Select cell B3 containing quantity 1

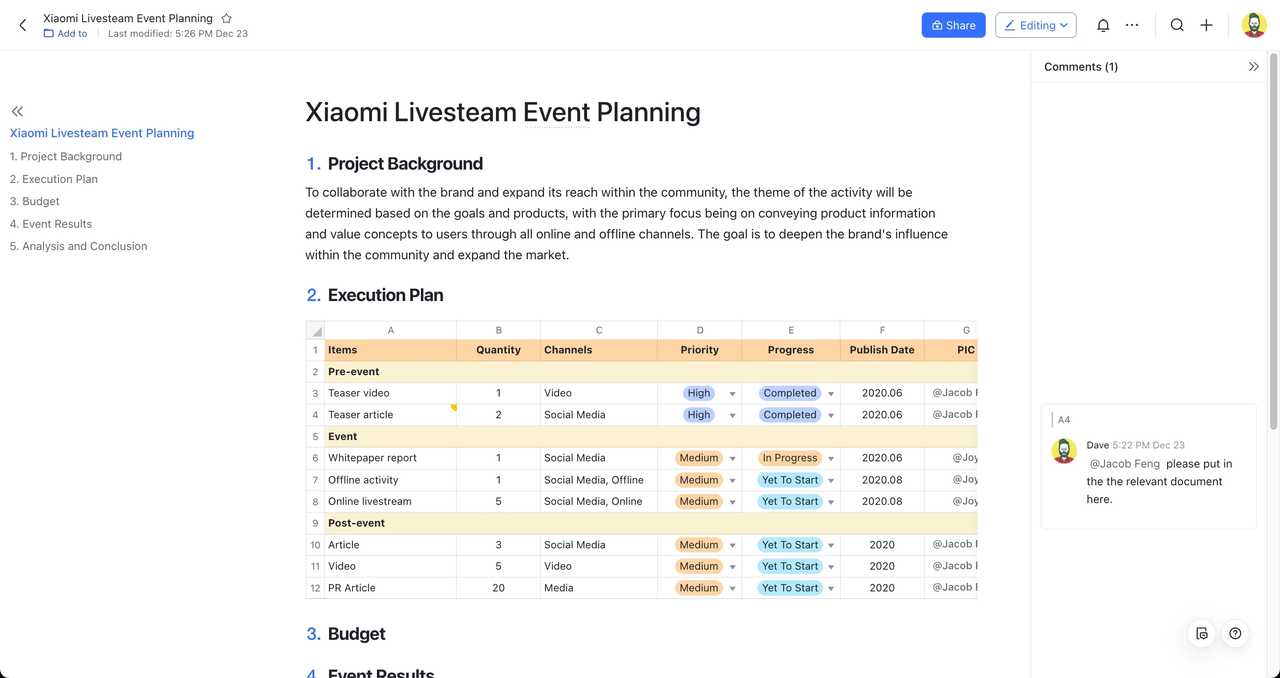coord(498,393)
